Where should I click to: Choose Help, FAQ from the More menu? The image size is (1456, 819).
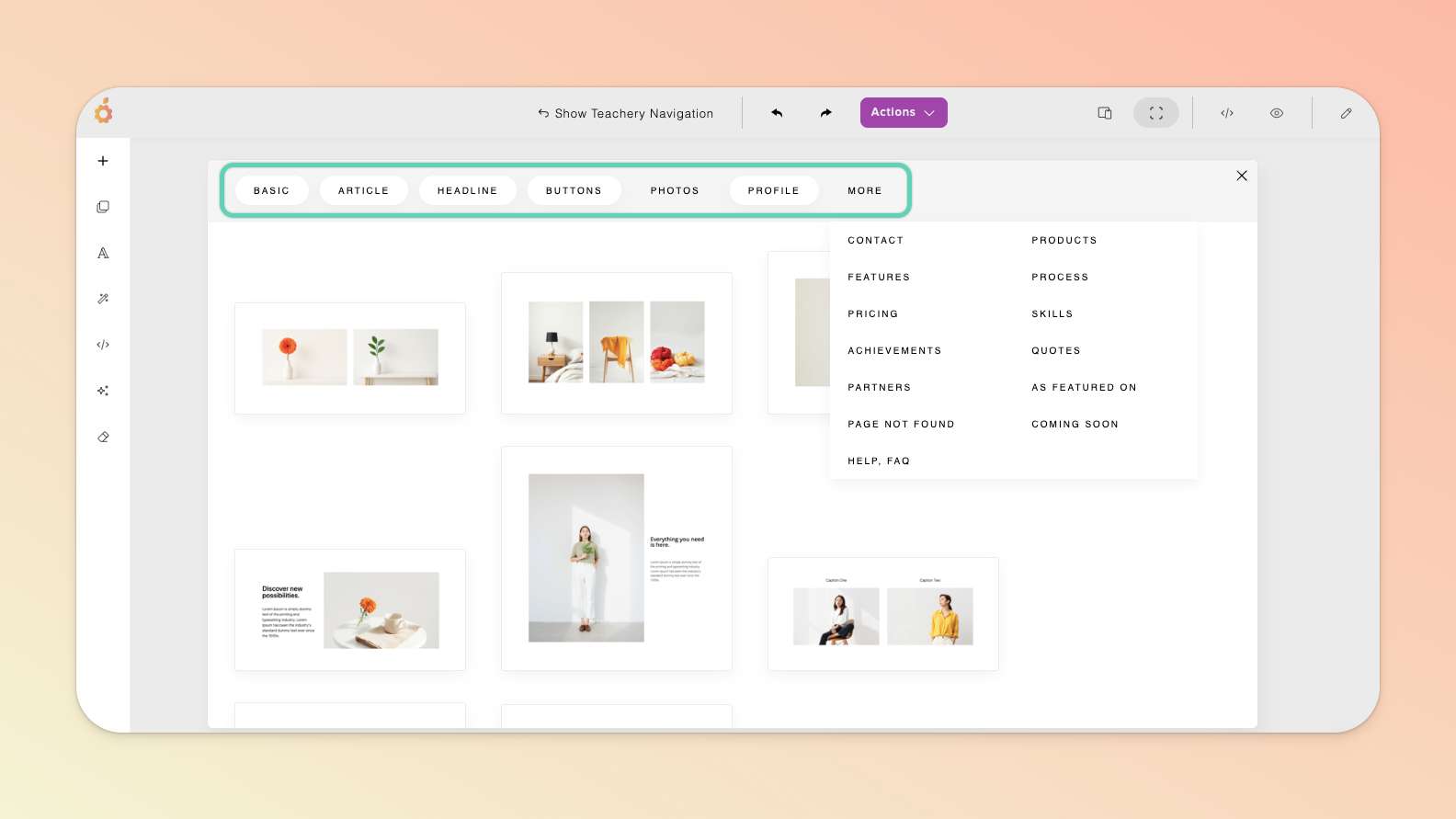click(x=879, y=461)
